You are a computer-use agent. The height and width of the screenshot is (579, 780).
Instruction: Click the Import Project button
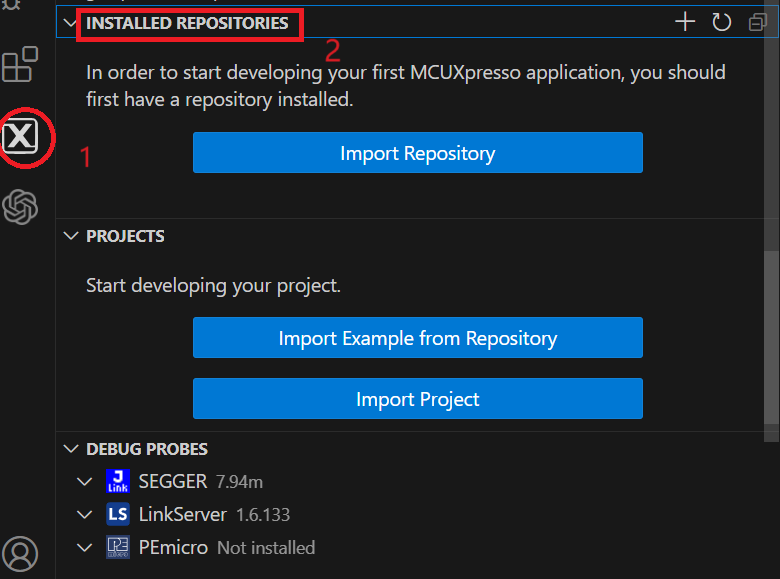click(417, 399)
